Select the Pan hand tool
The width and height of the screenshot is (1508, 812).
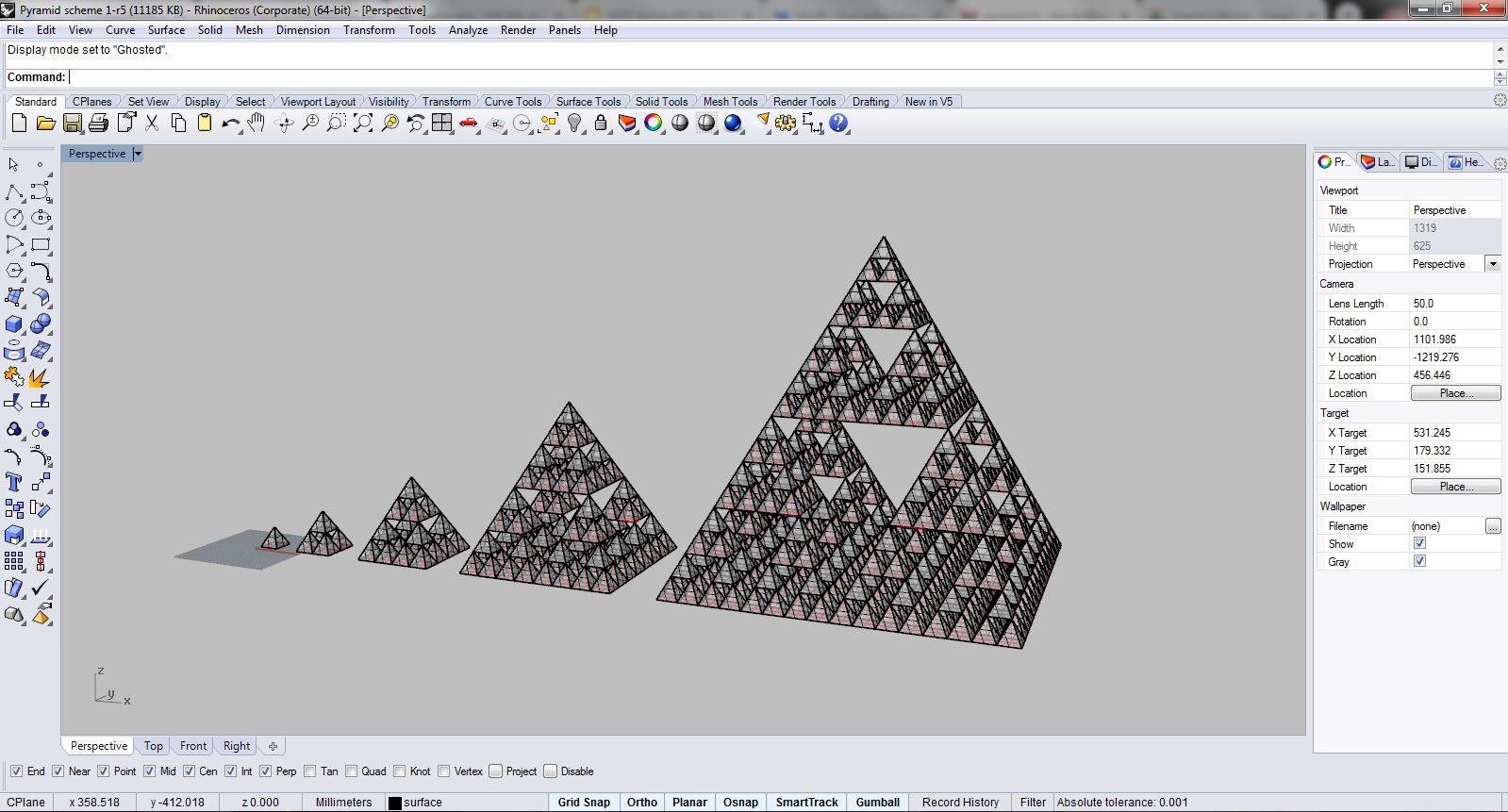257,124
